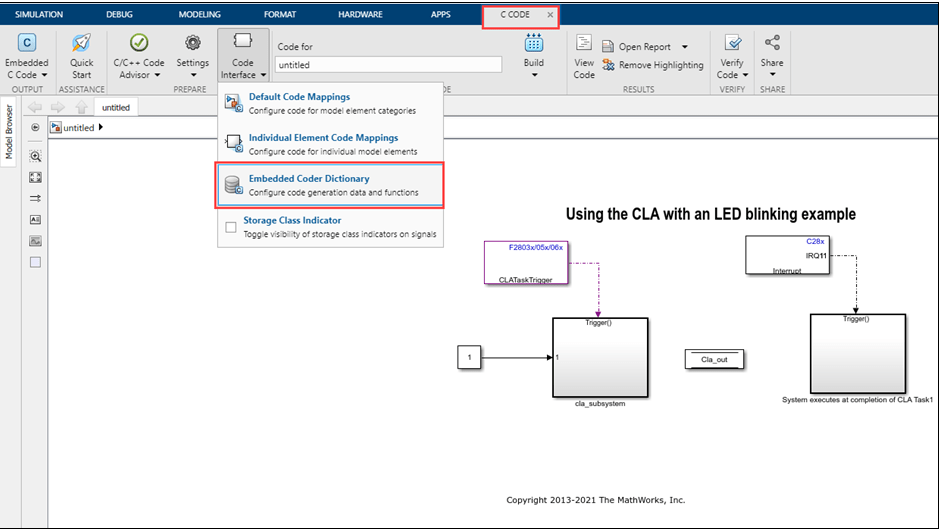The image size is (939, 530).
Task: Toggle sample time display arrows icon
Action: 35,198
